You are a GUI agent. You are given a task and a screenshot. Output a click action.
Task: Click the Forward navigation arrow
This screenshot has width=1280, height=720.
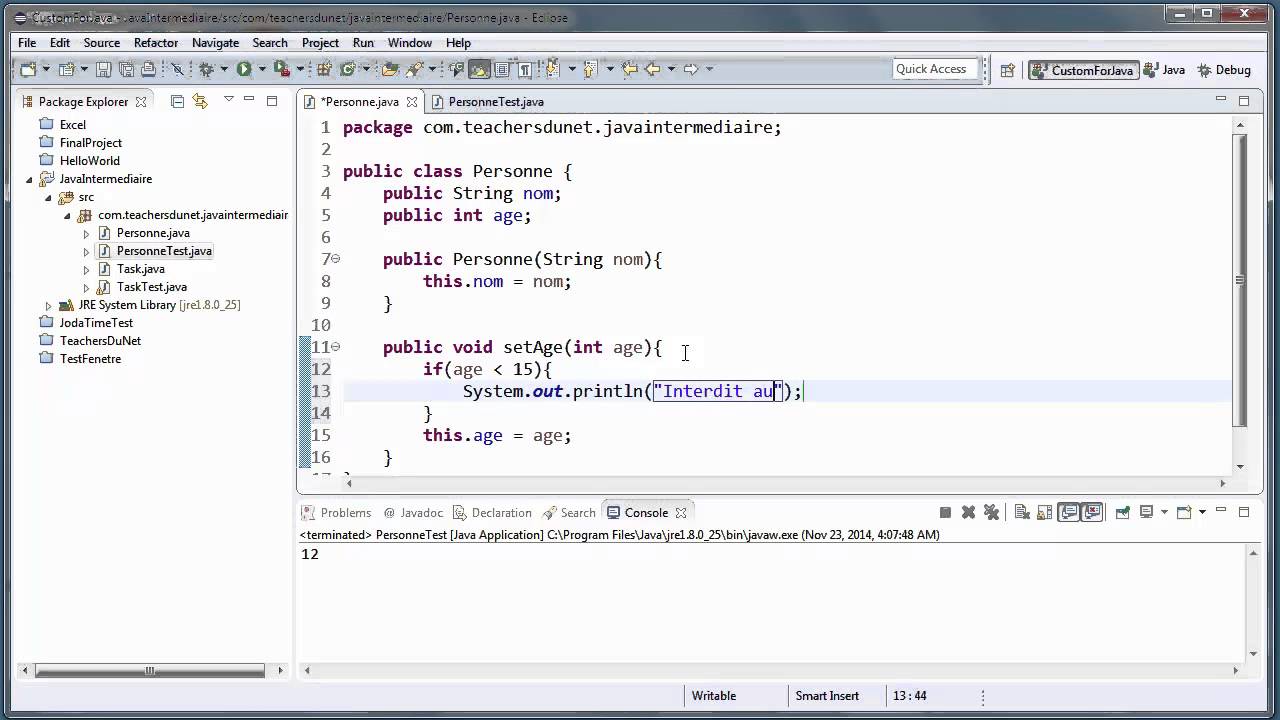pos(691,69)
